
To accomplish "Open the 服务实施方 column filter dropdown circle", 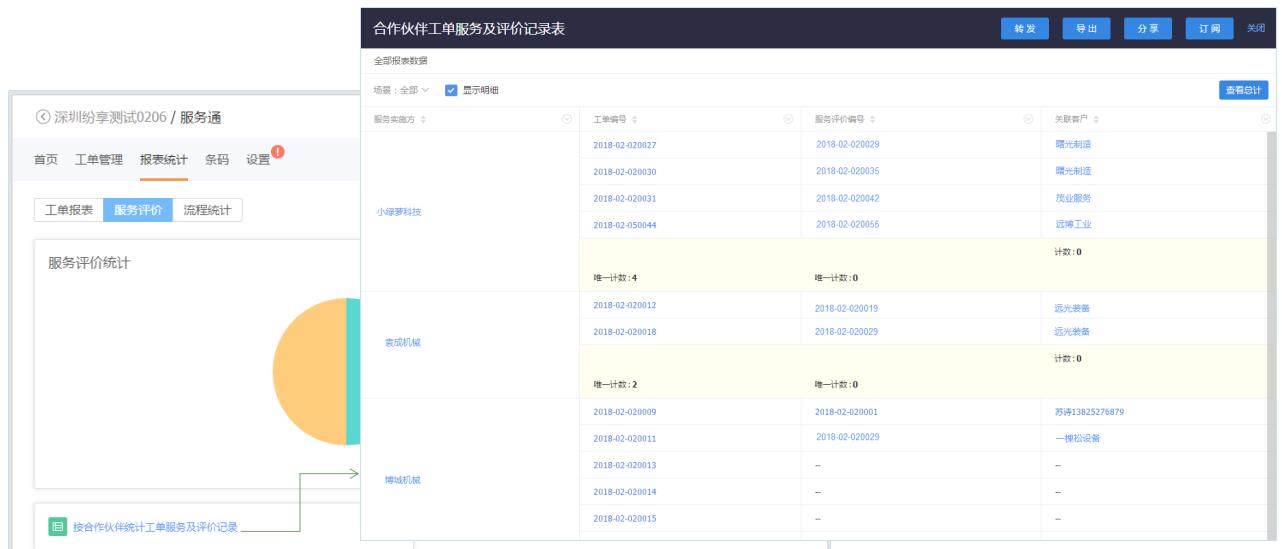I will pos(568,119).
